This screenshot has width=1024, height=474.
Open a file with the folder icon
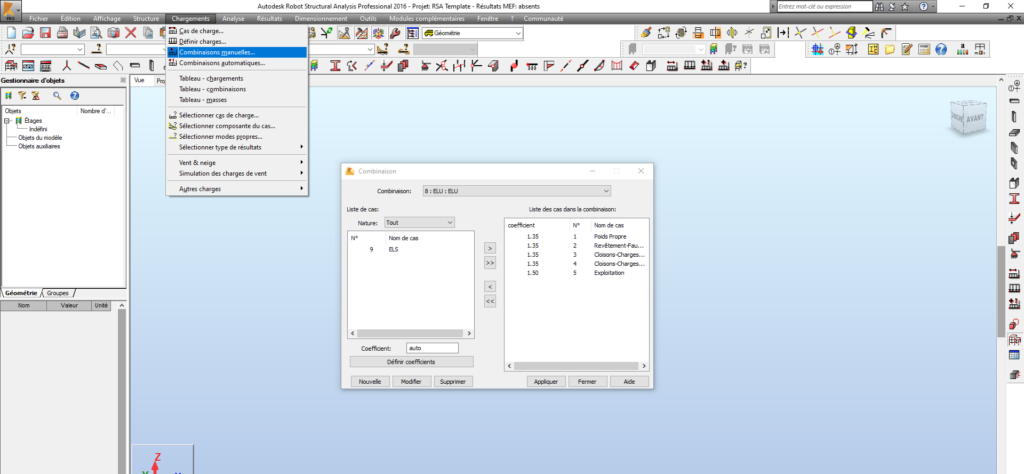[x=28, y=33]
